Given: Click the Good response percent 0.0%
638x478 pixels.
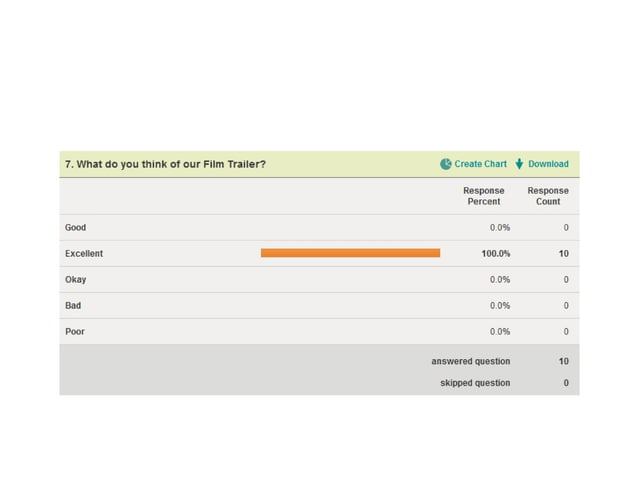Looking at the screenshot, I should point(500,228).
